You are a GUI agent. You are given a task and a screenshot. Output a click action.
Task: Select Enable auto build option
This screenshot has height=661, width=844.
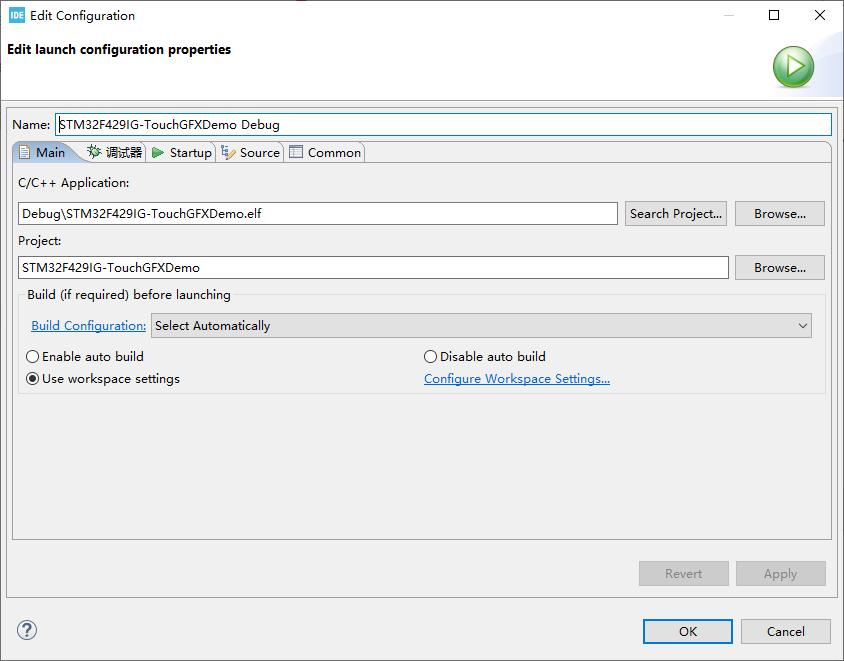click(33, 356)
